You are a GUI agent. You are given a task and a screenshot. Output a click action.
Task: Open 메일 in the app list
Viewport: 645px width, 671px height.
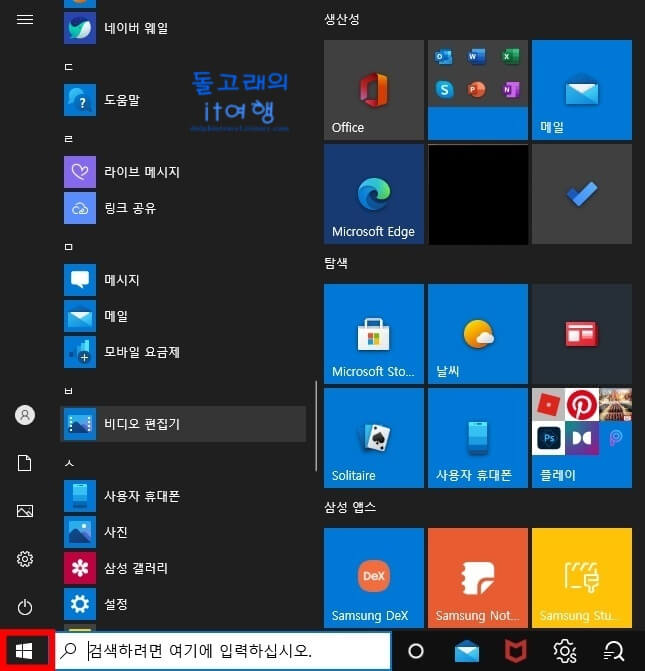184,316
